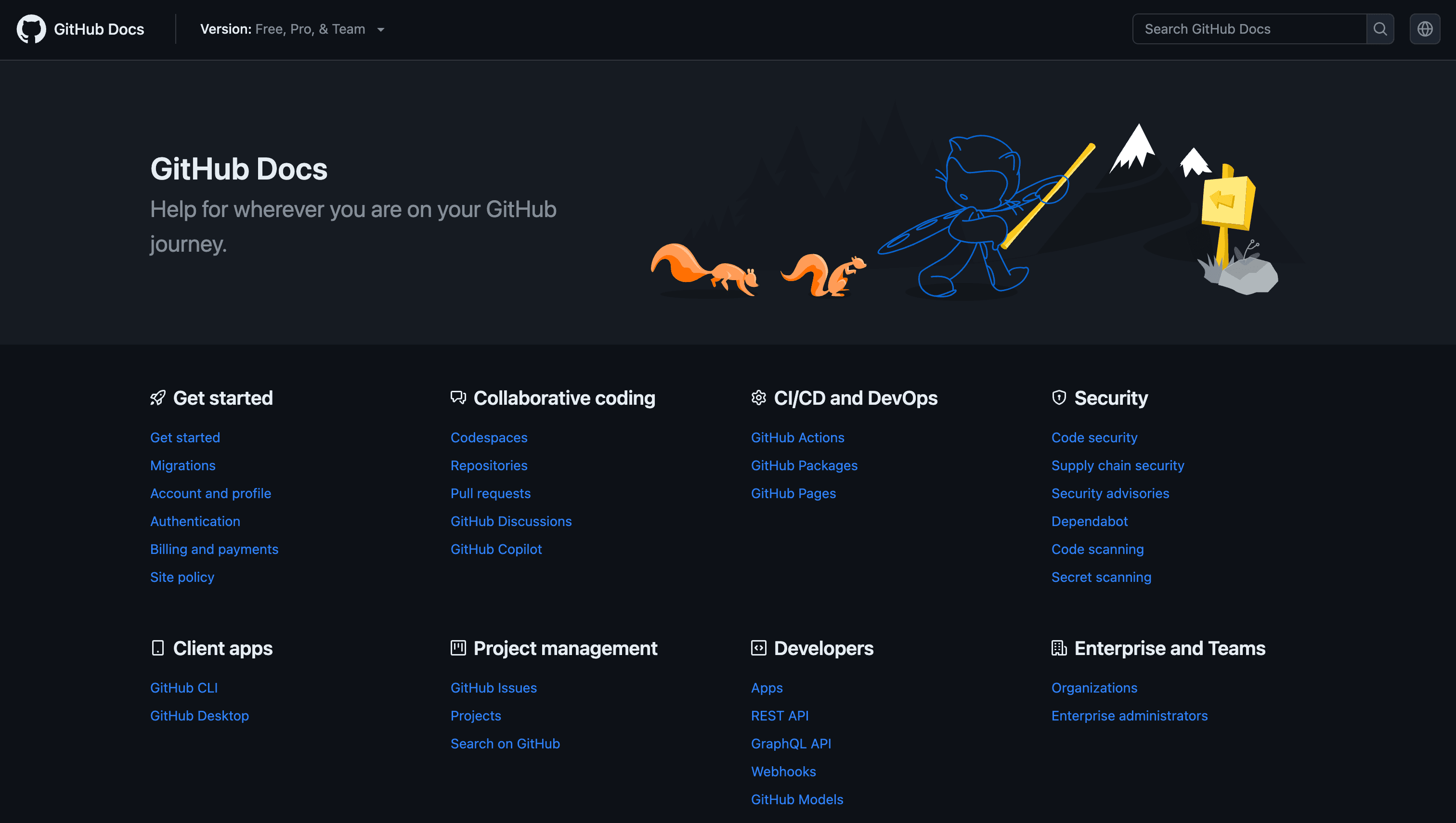Click the Developers section heading

click(x=823, y=648)
